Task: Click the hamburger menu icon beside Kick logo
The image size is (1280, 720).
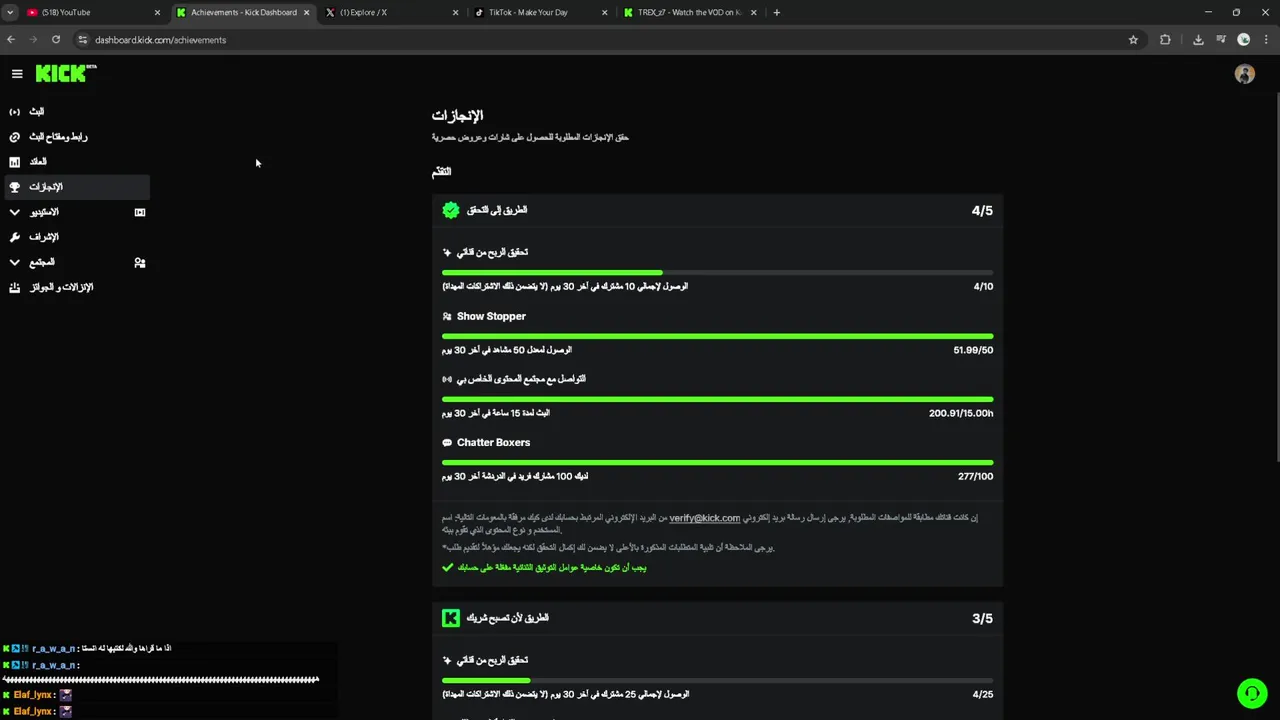Action: 17,74
